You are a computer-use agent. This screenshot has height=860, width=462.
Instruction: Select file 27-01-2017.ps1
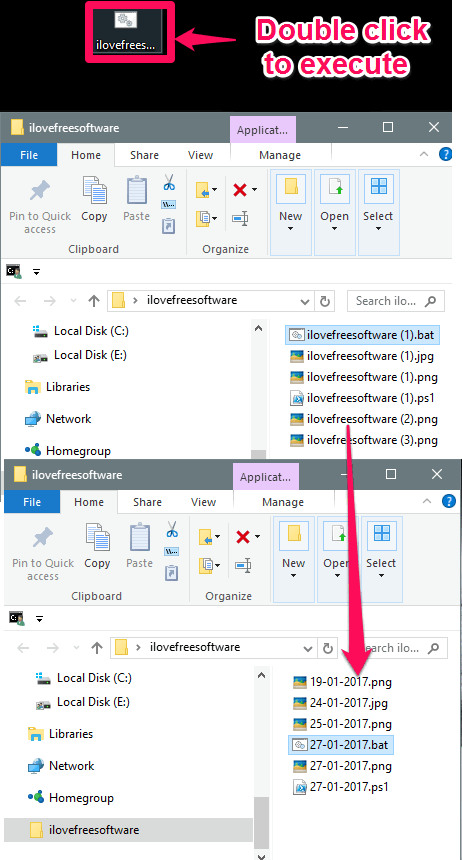click(341, 787)
